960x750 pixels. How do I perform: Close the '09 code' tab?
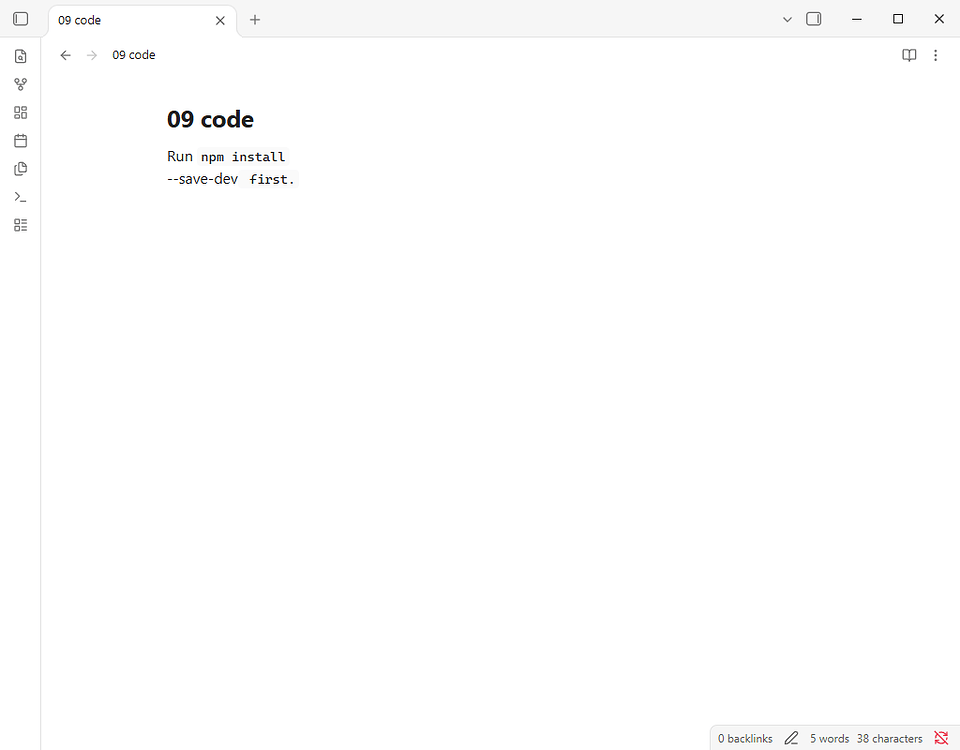[220, 20]
